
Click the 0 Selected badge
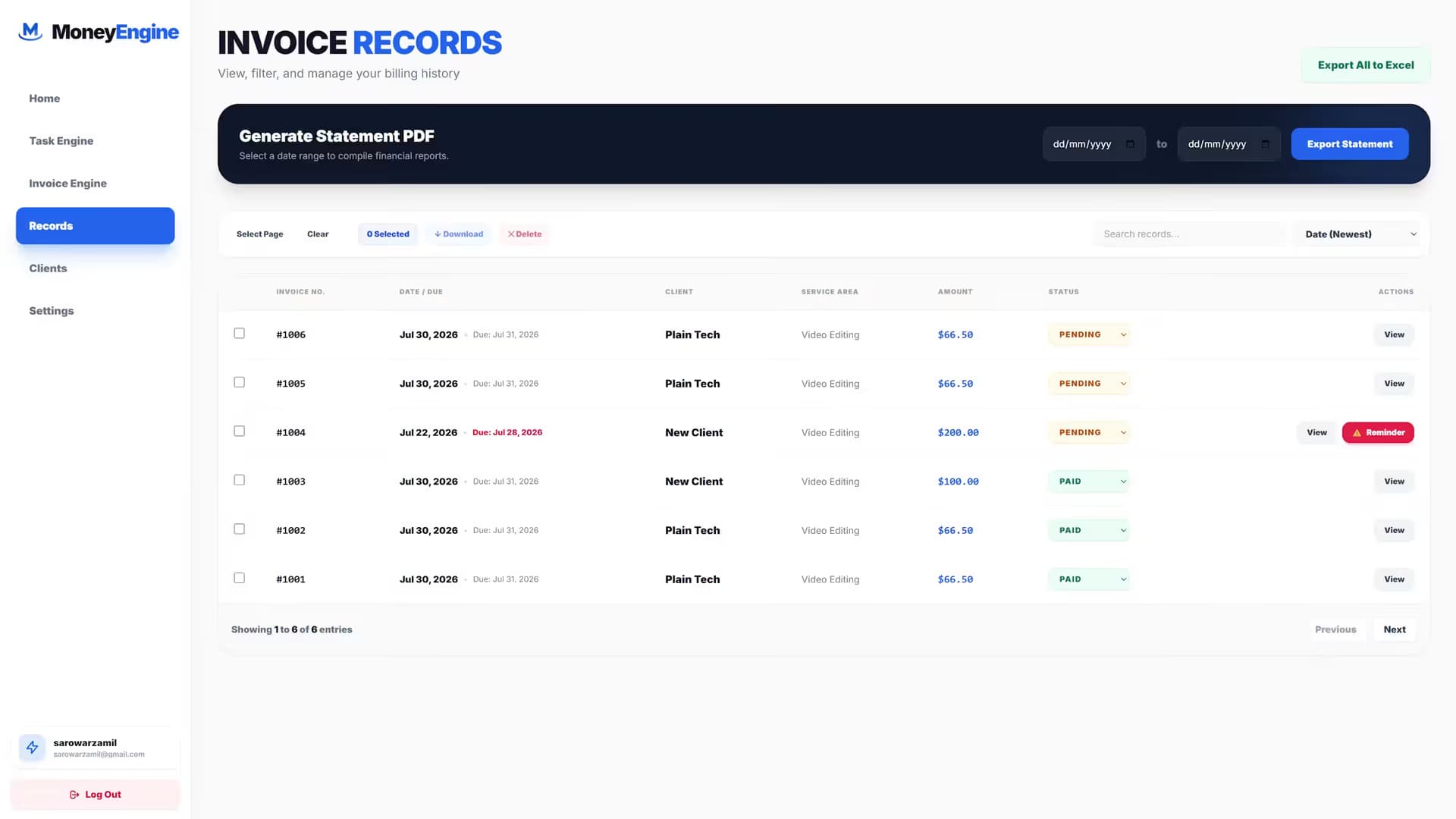(388, 234)
